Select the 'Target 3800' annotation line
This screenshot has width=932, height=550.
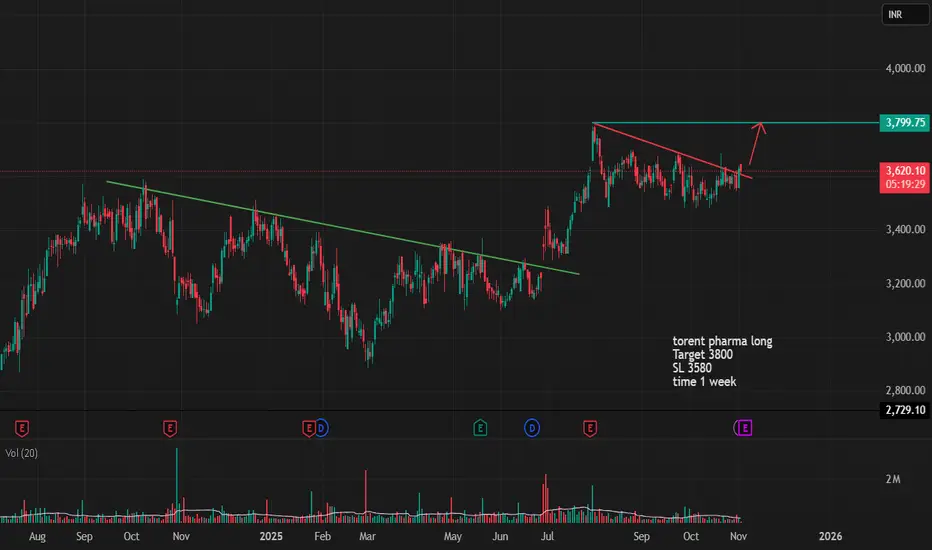tap(703, 354)
